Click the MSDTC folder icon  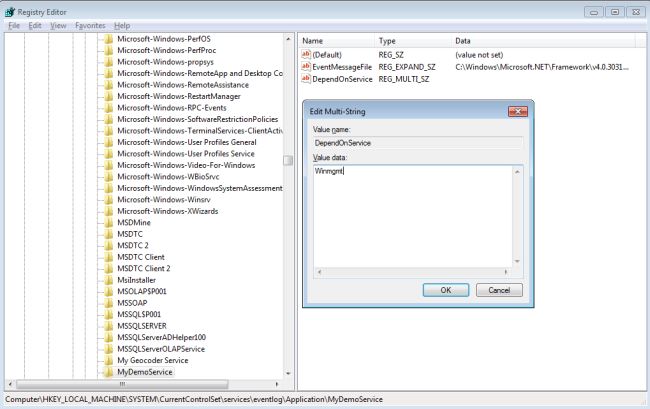coord(109,234)
